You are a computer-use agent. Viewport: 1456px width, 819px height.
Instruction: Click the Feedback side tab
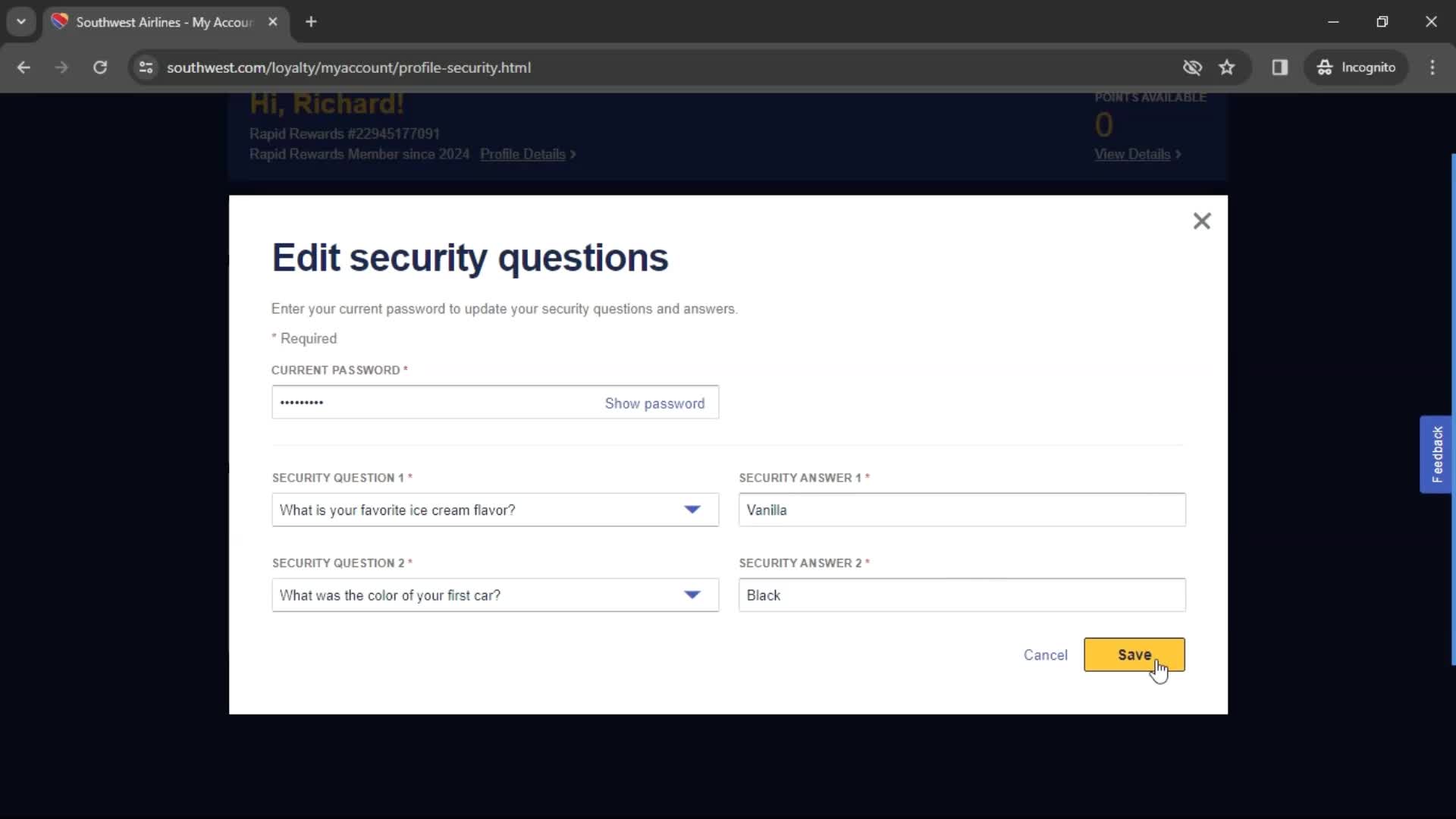(x=1439, y=454)
